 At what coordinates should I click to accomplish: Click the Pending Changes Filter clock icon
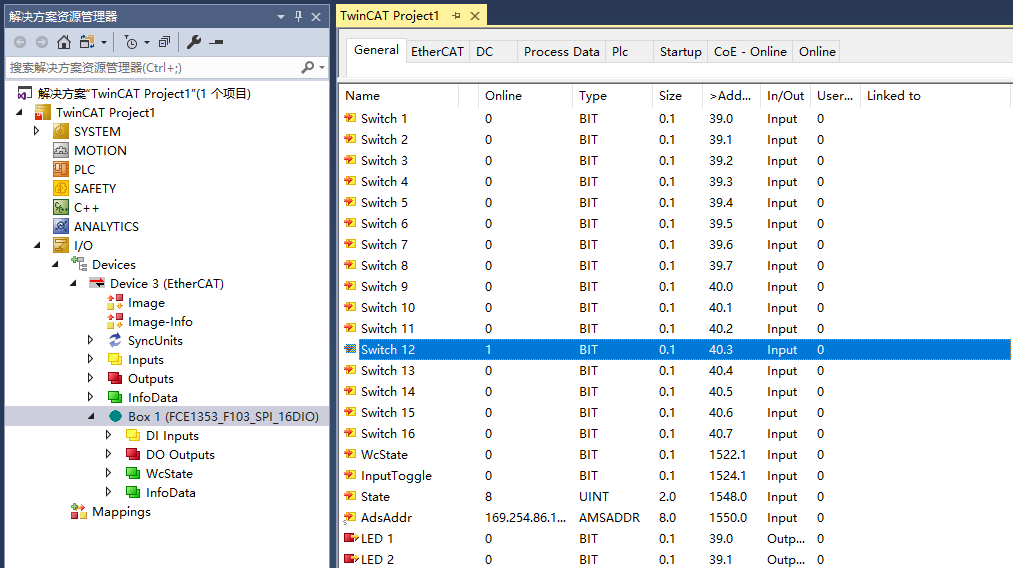pyautogui.click(x=131, y=43)
